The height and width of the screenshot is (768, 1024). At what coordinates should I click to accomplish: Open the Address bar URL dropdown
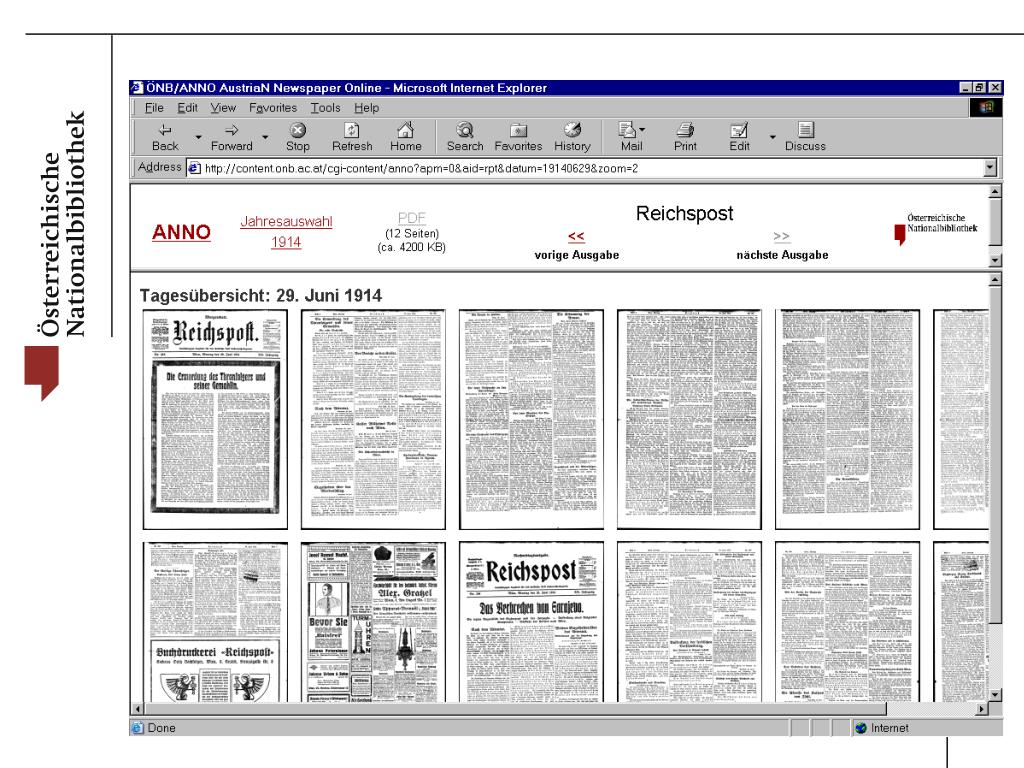[x=990, y=168]
